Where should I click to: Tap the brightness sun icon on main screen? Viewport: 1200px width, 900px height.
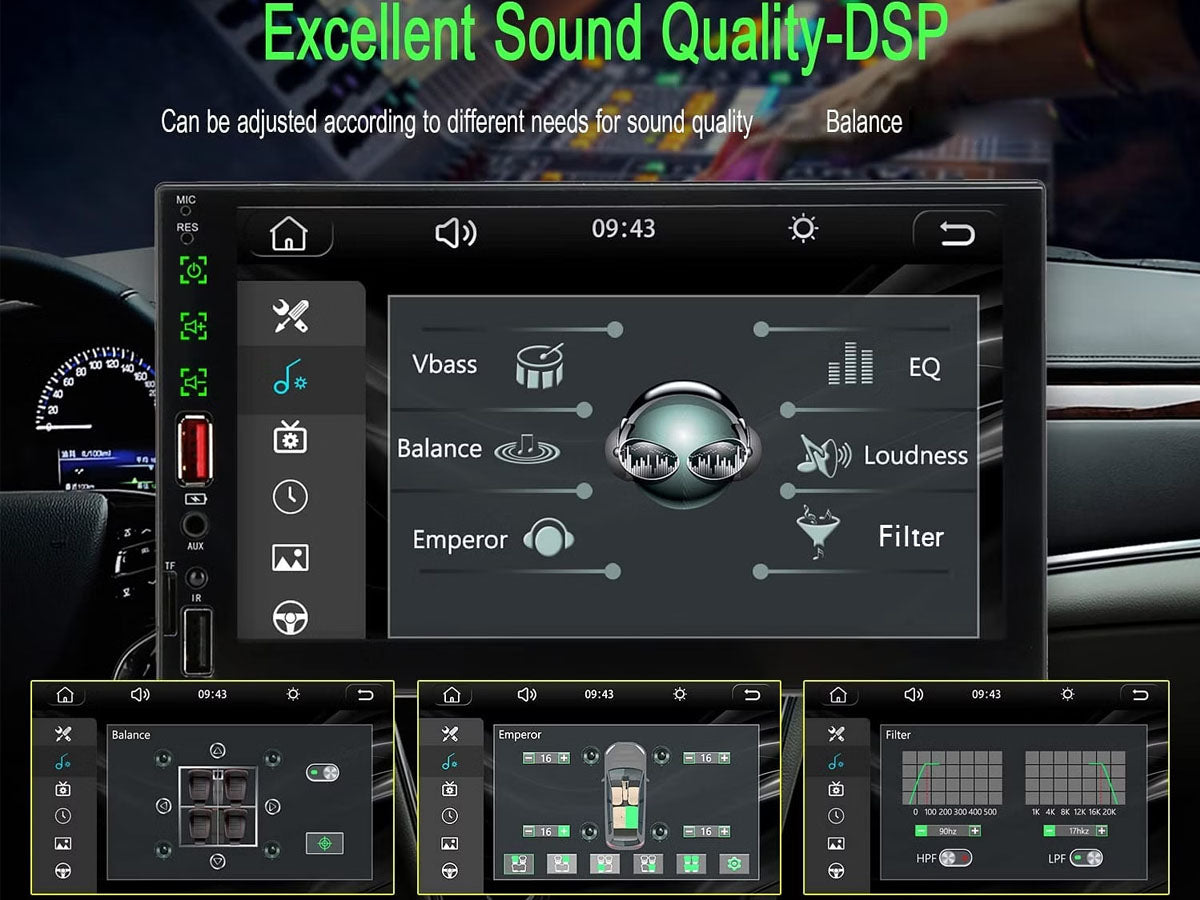pyautogui.click(x=803, y=229)
